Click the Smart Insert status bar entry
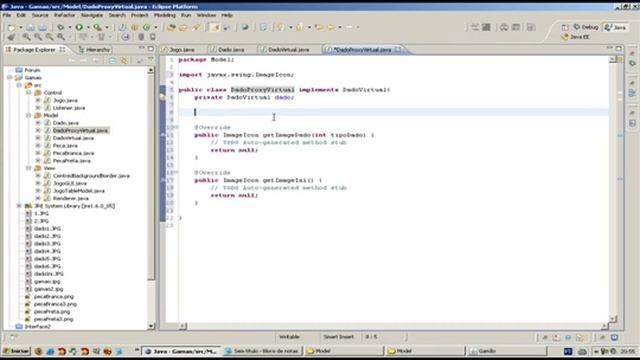Viewport: 640px width, 360px height. pyautogui.click(x=338, y=337)
